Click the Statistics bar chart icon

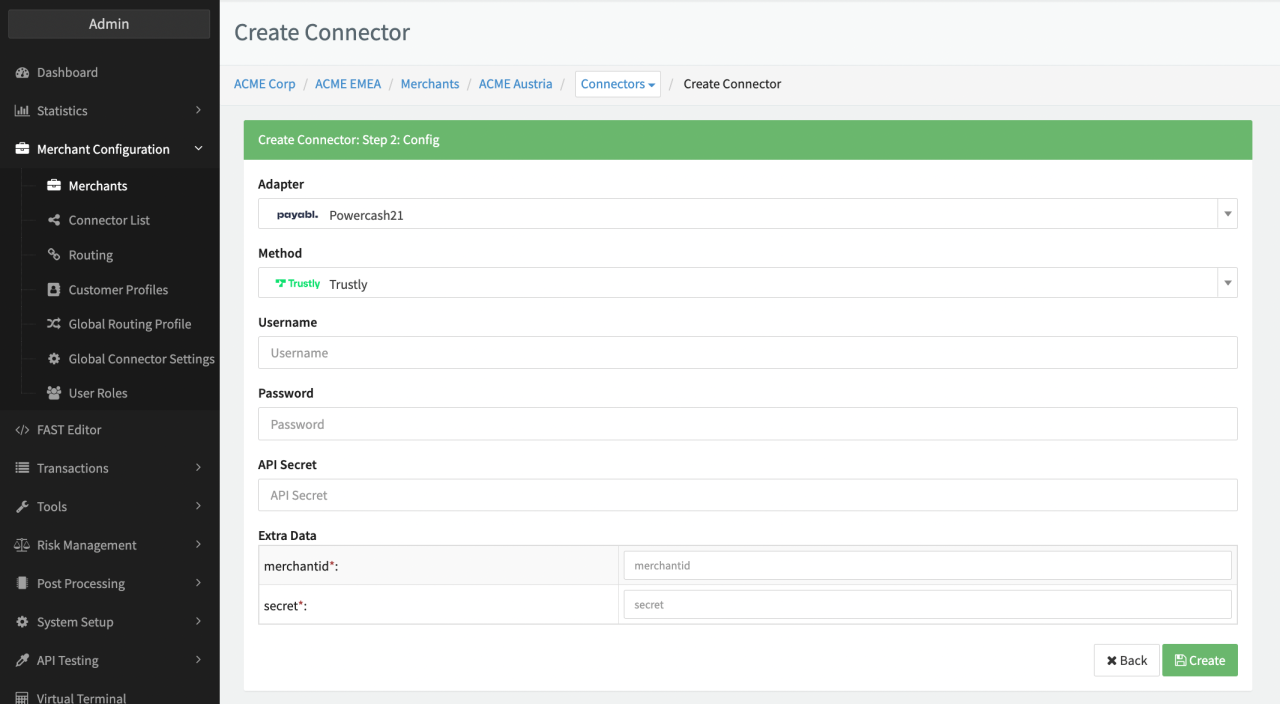coord(22,111)
